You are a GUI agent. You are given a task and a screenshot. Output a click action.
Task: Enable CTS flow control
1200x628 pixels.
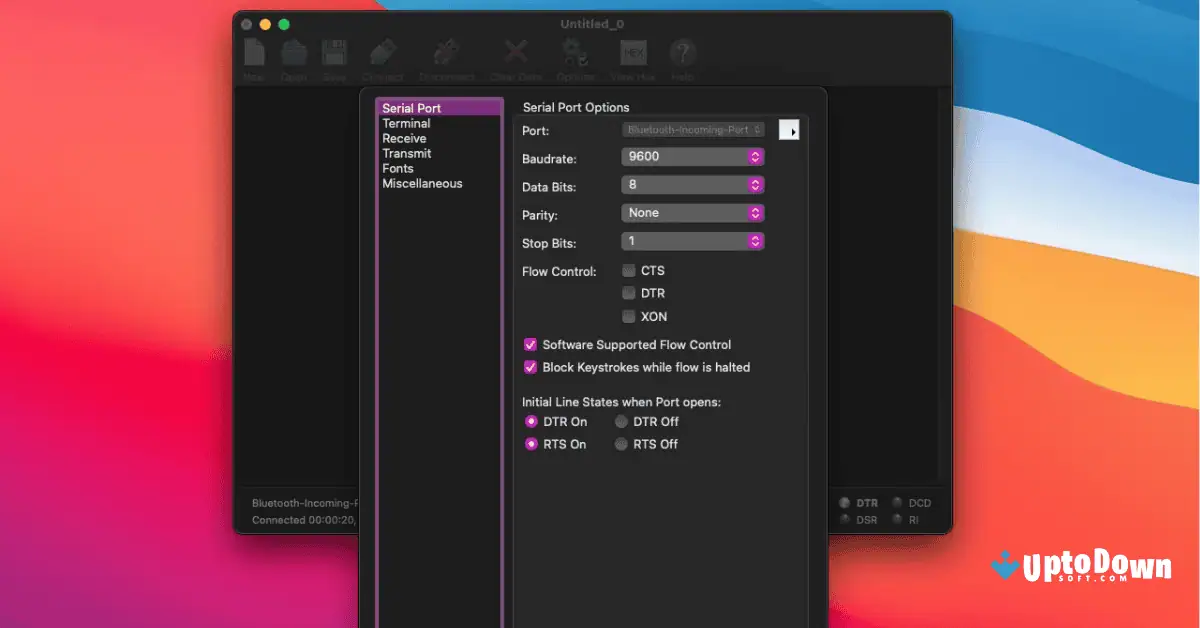click(629, 269)
